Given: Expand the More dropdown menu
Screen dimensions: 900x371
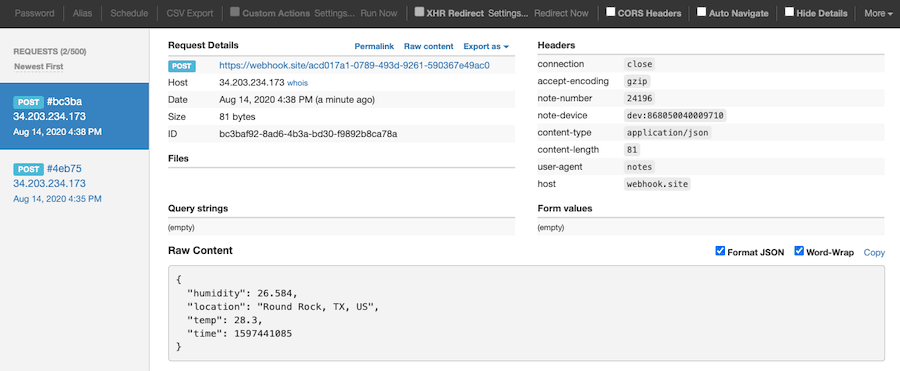Looking at the screenshot, I should click(878, 13).
